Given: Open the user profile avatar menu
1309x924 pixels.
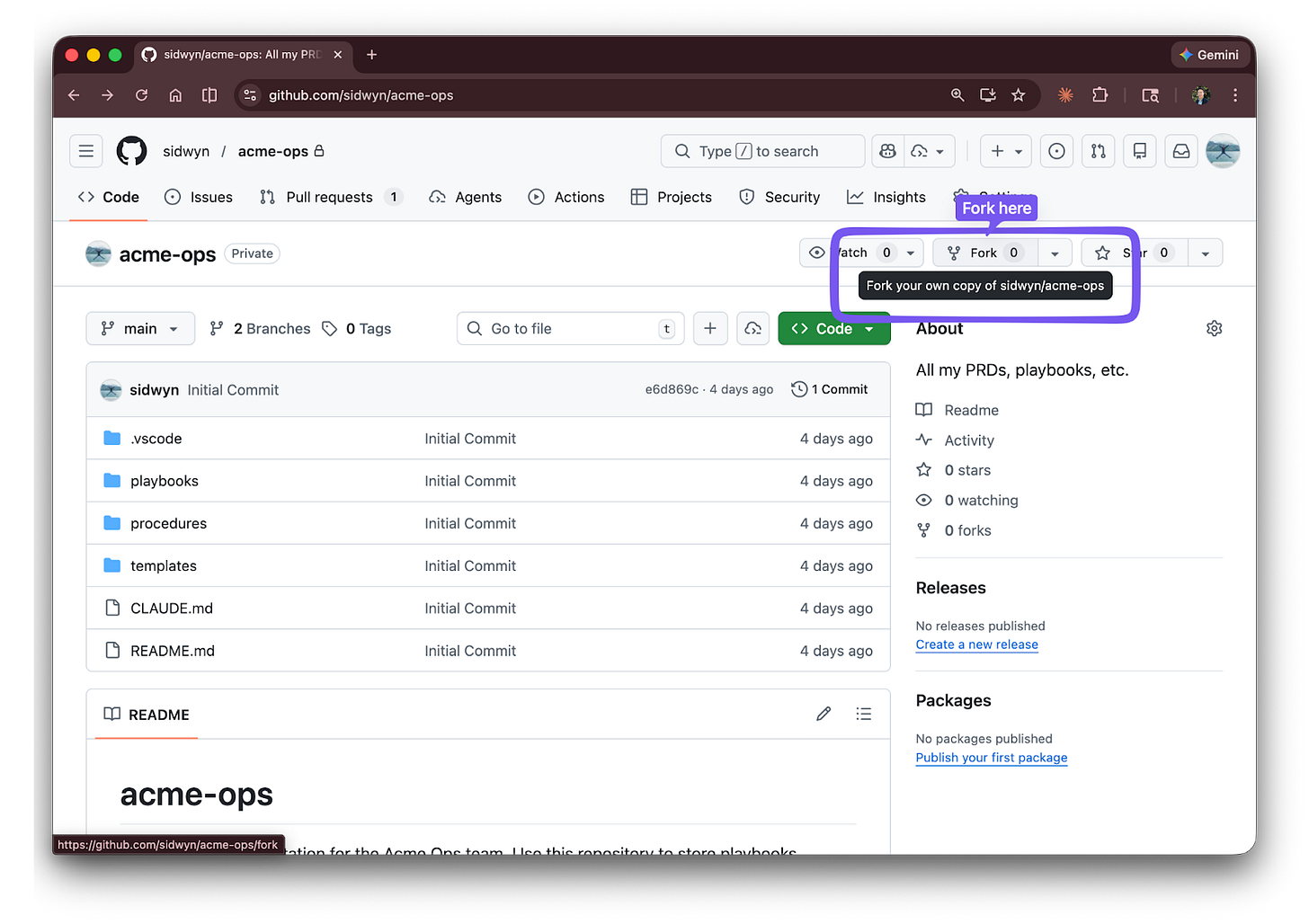Looking at the screenshot, I should [x=1223, y=151].
